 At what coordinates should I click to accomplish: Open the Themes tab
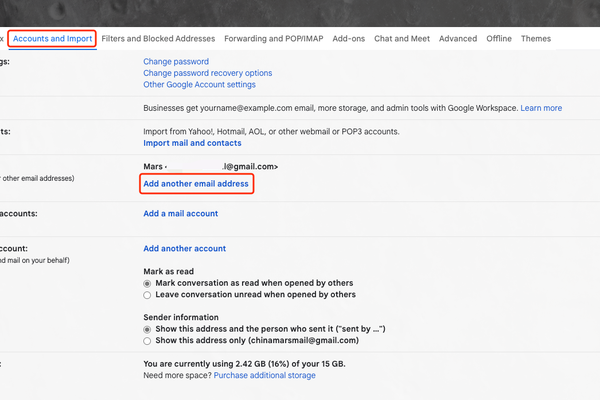tap(536, 39)
